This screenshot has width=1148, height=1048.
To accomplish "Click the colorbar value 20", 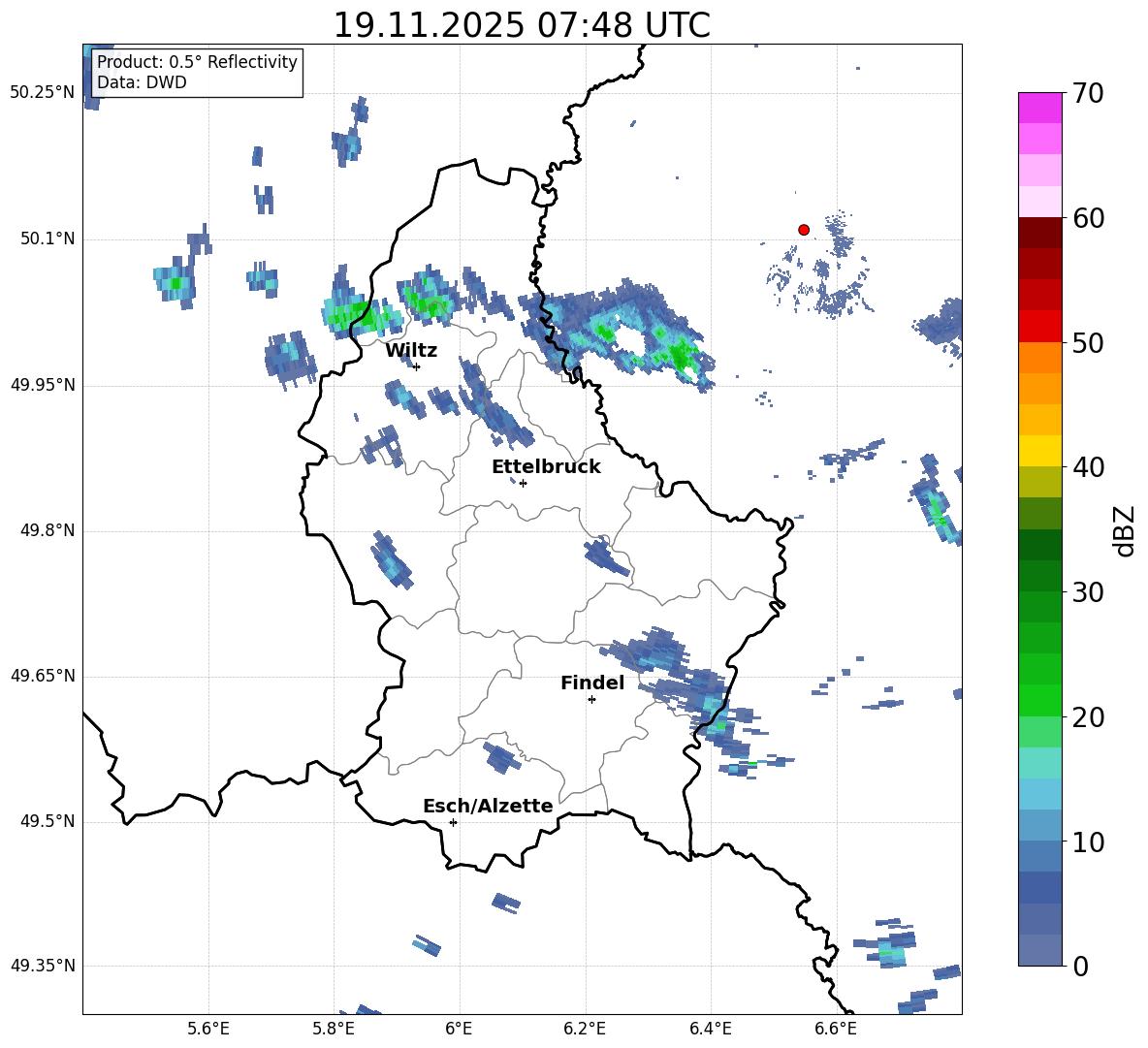I will [1087, 717].
